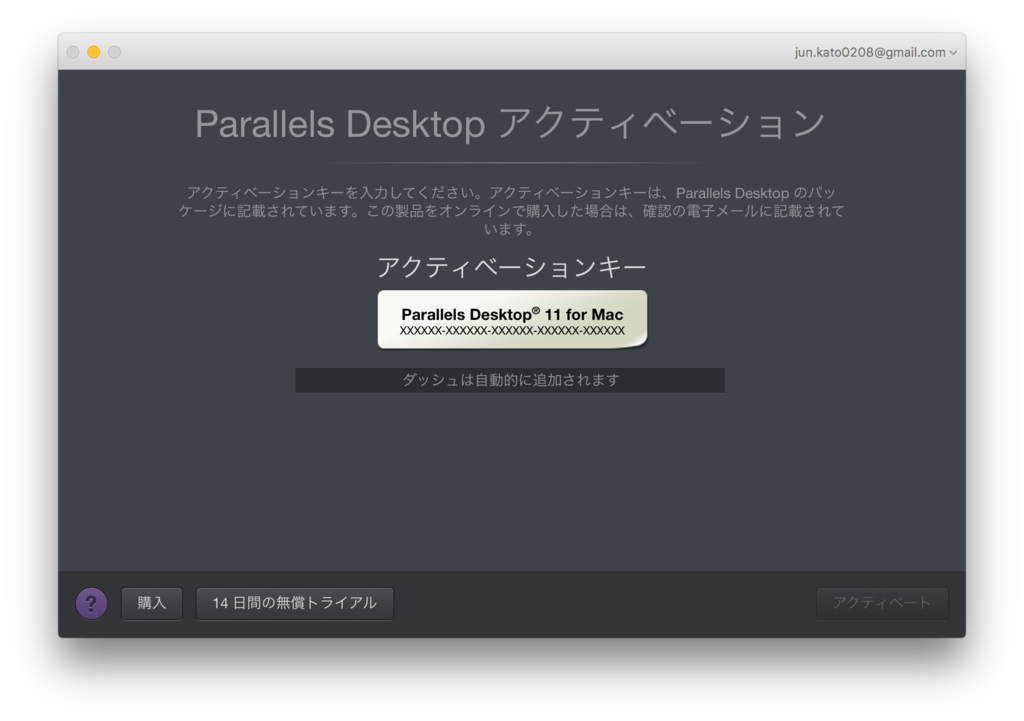
Task: Open account options next to the email address
Action: point(953,51)
